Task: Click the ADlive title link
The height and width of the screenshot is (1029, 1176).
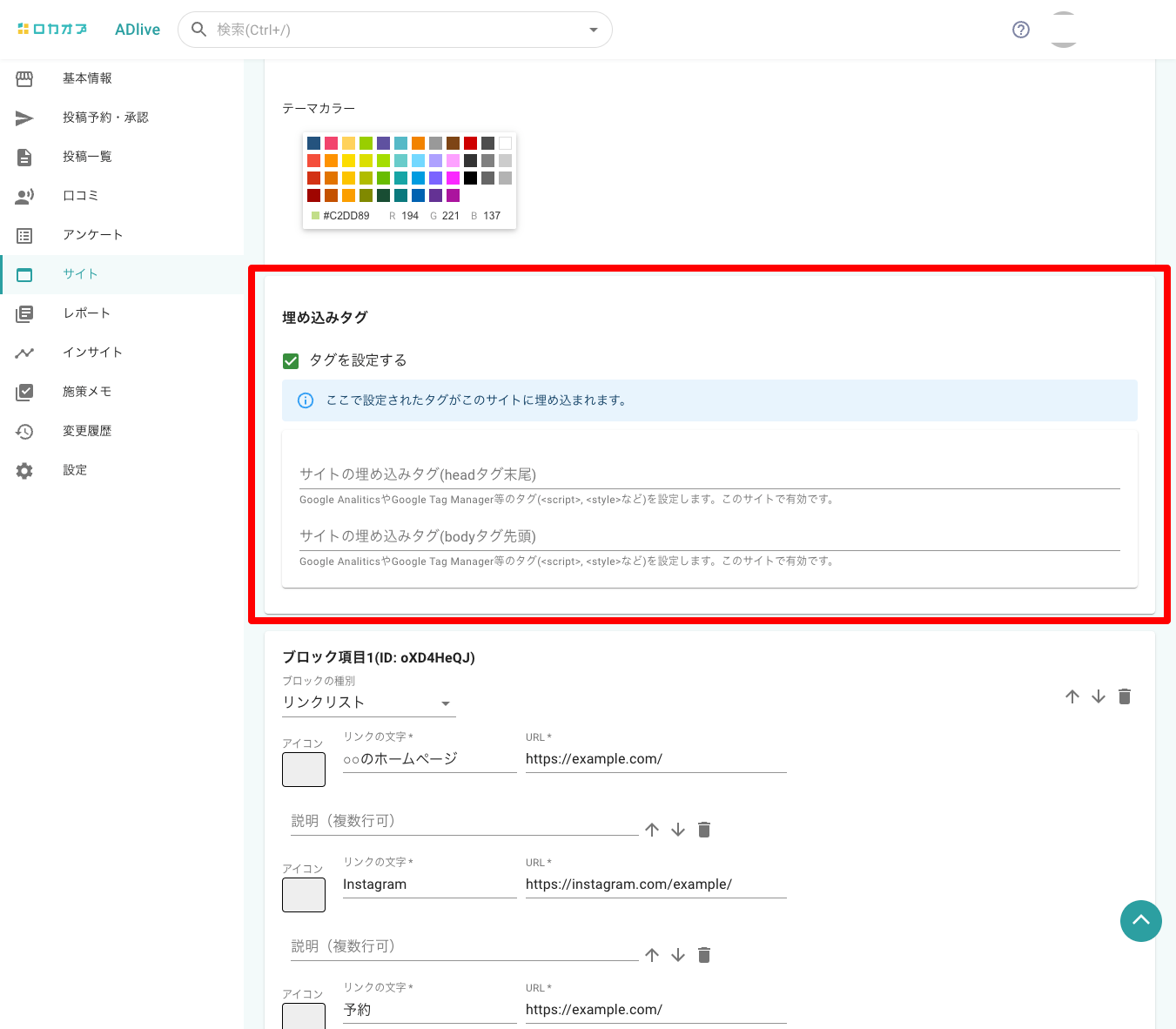Action: tap(138, 30)
